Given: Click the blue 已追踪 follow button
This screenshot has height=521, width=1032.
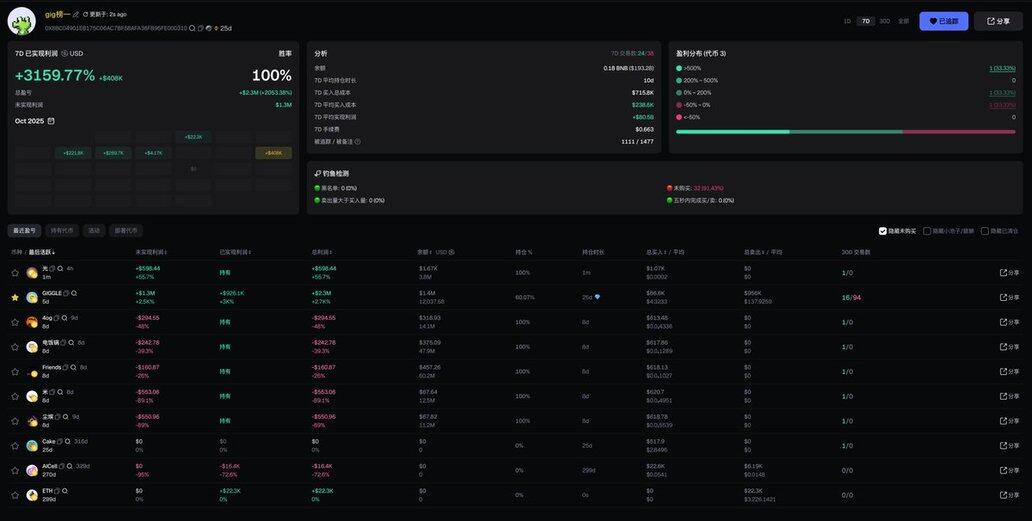Looking at the screenshot, I should click(x=943, y=21).
